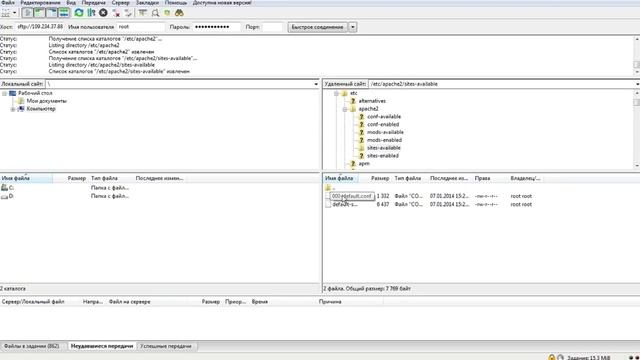Open the Редактирование menu
This screenshot has width=640, height=360.
[40, 2]
